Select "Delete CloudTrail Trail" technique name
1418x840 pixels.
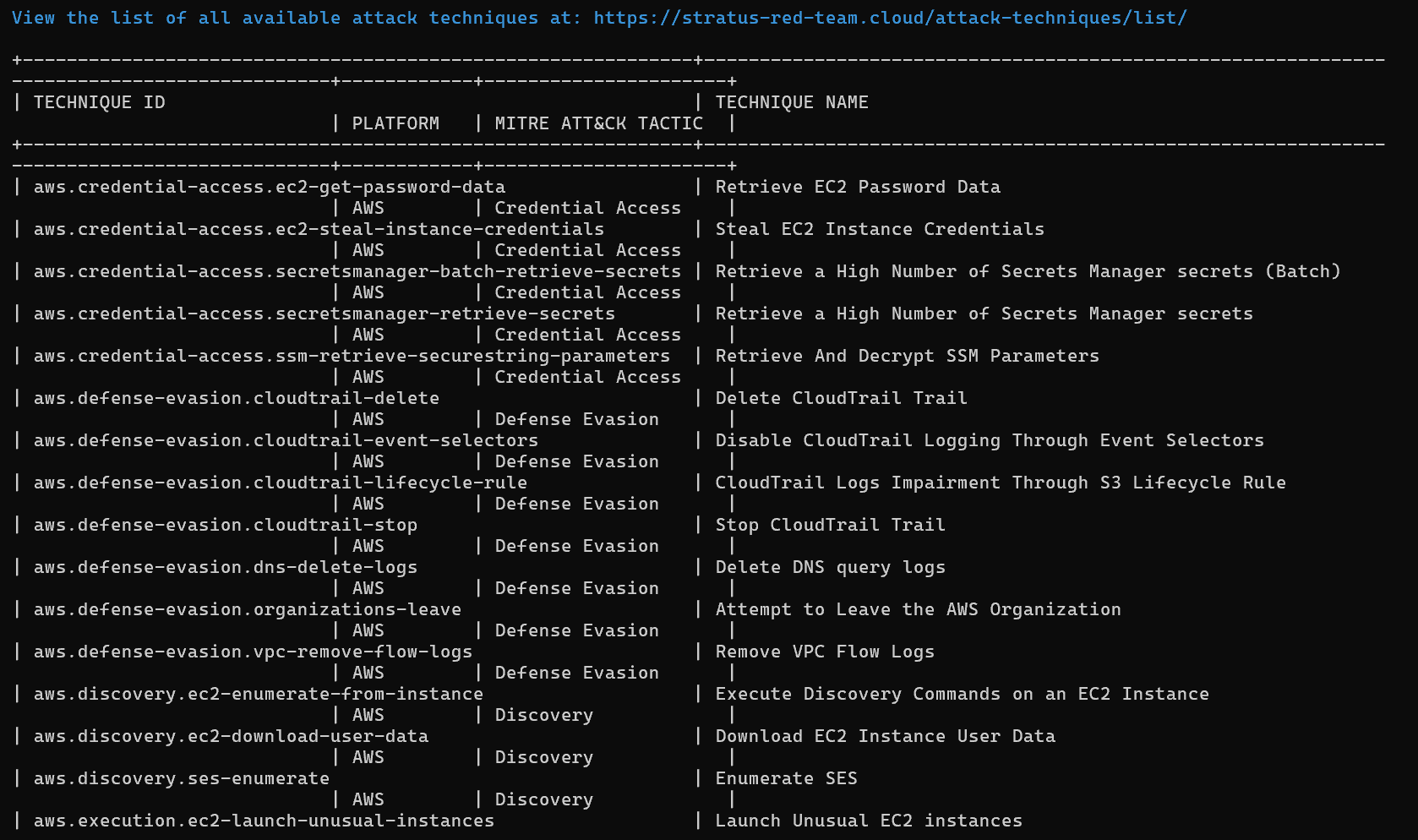coord(841,398)
